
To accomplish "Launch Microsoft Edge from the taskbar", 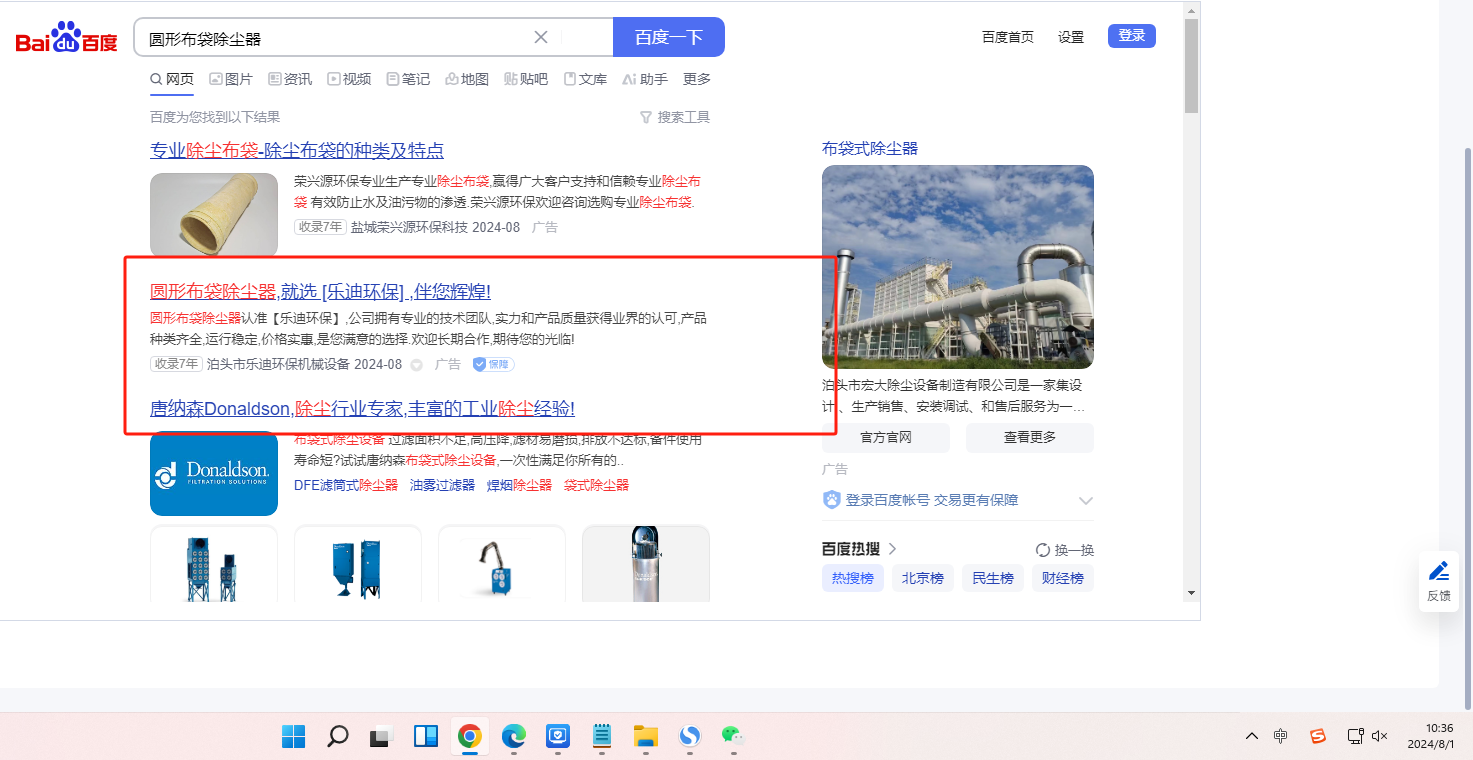I will click(513, 737).
